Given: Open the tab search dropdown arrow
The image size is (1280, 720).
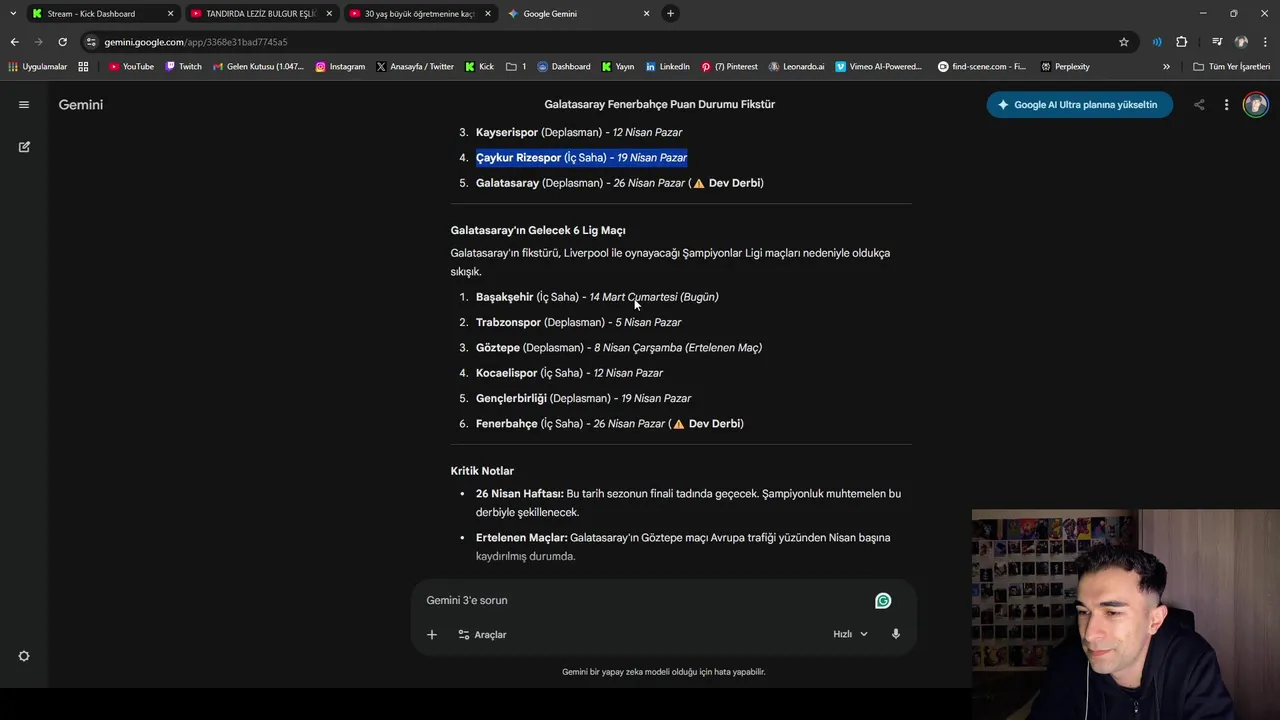Looking at the screenshot, I should point(12,14).
